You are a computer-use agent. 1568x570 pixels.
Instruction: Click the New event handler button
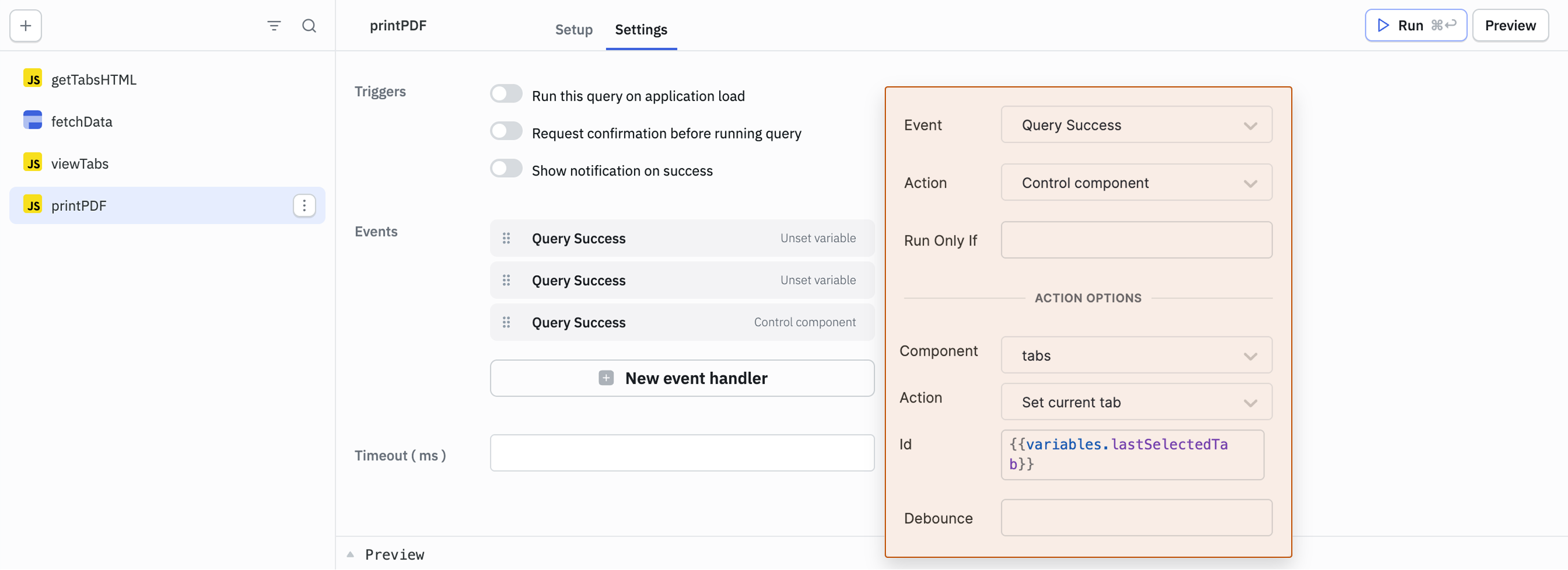click(682, 378)
